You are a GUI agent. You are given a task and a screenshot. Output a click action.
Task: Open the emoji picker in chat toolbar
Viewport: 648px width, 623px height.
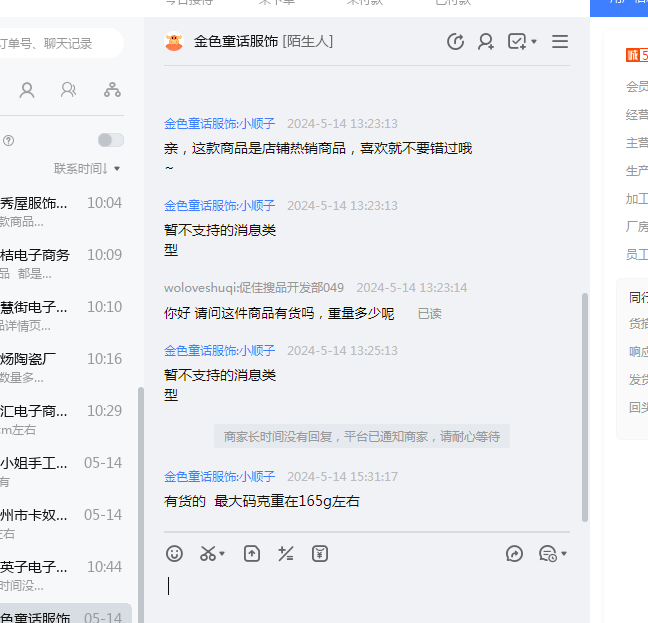(x=175, y=553)
